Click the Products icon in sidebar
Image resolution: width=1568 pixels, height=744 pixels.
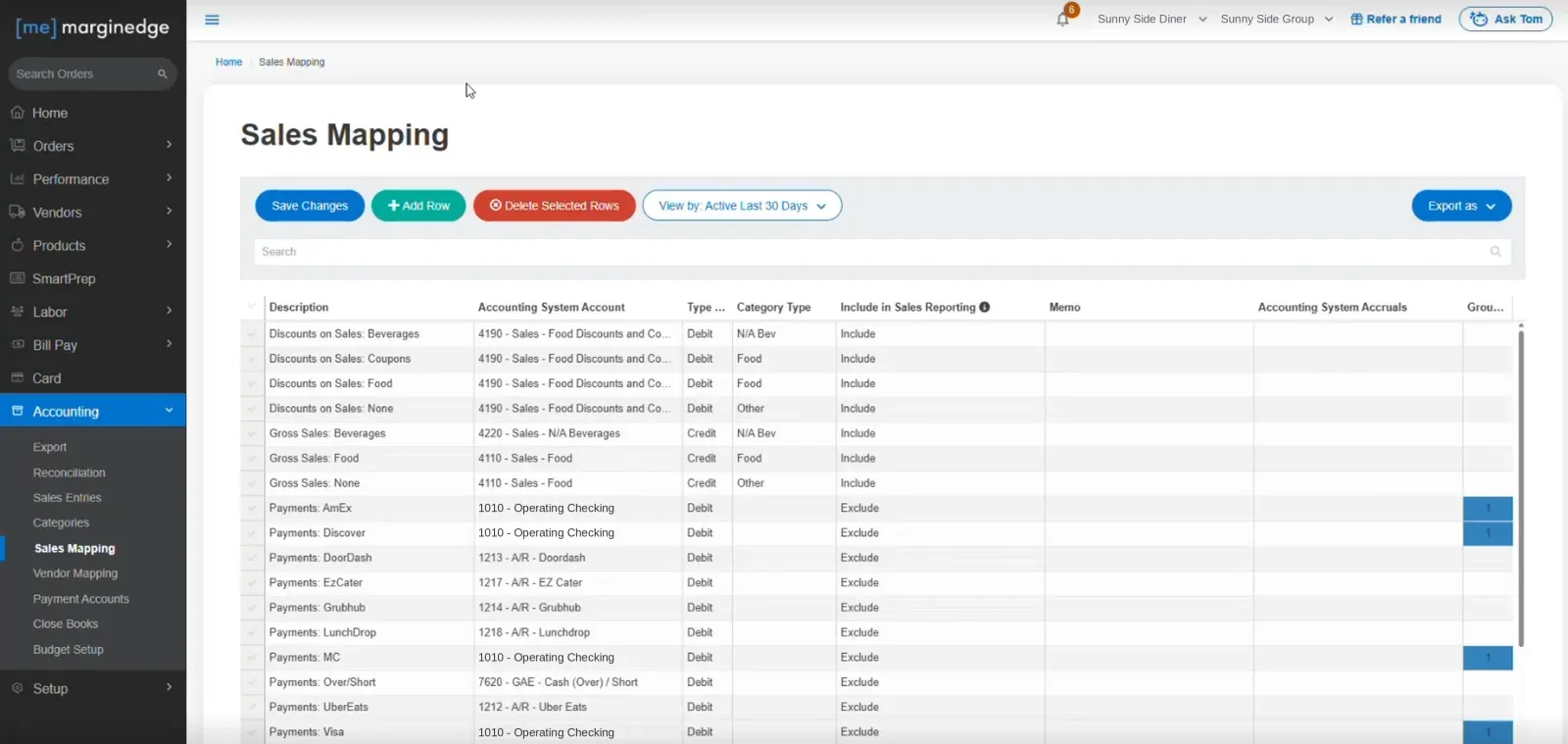pos(18,245)
